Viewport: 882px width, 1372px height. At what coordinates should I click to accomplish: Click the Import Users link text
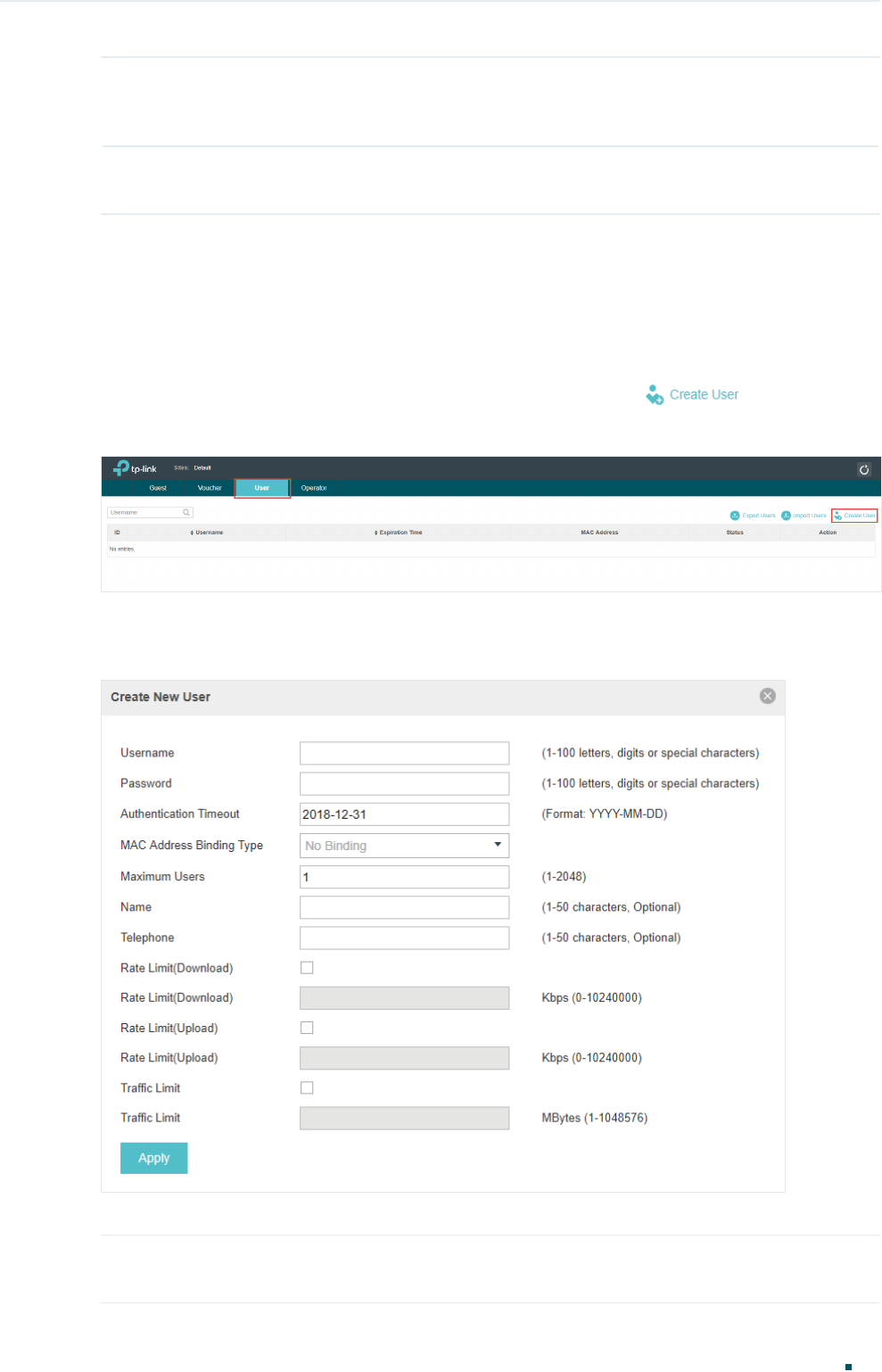[810, 516]
